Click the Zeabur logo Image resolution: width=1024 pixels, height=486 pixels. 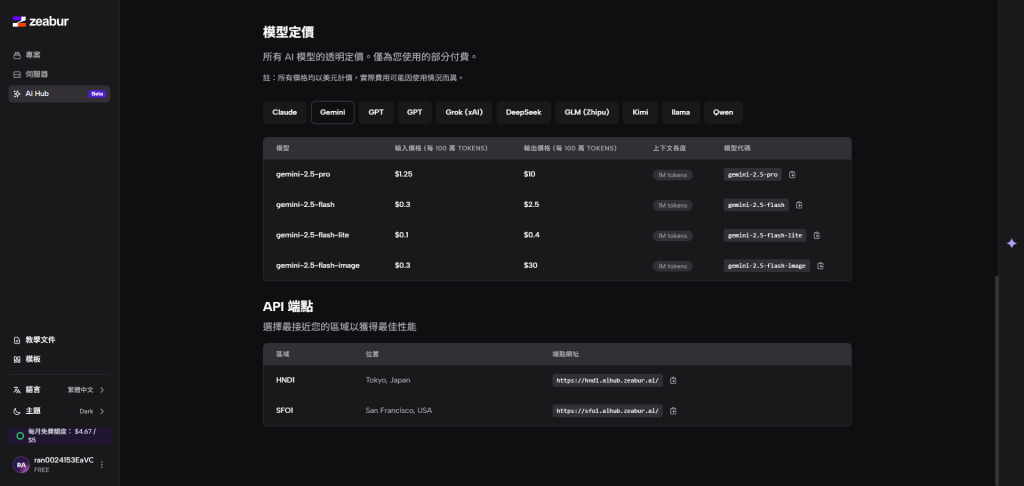40,22
